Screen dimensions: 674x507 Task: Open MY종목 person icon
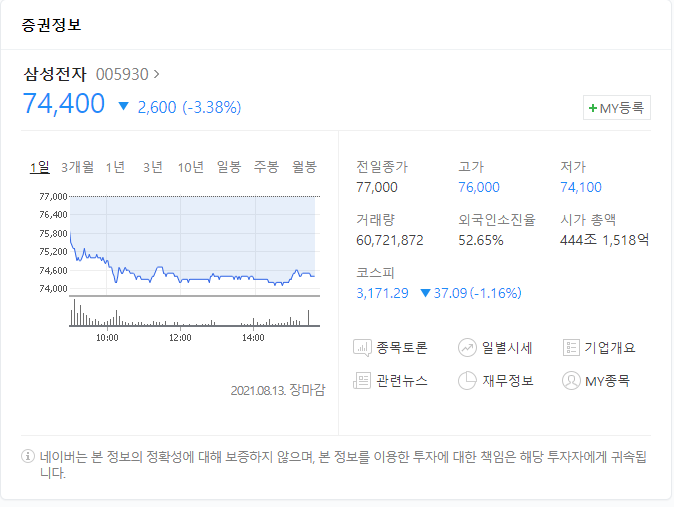(x=571, y=381)
